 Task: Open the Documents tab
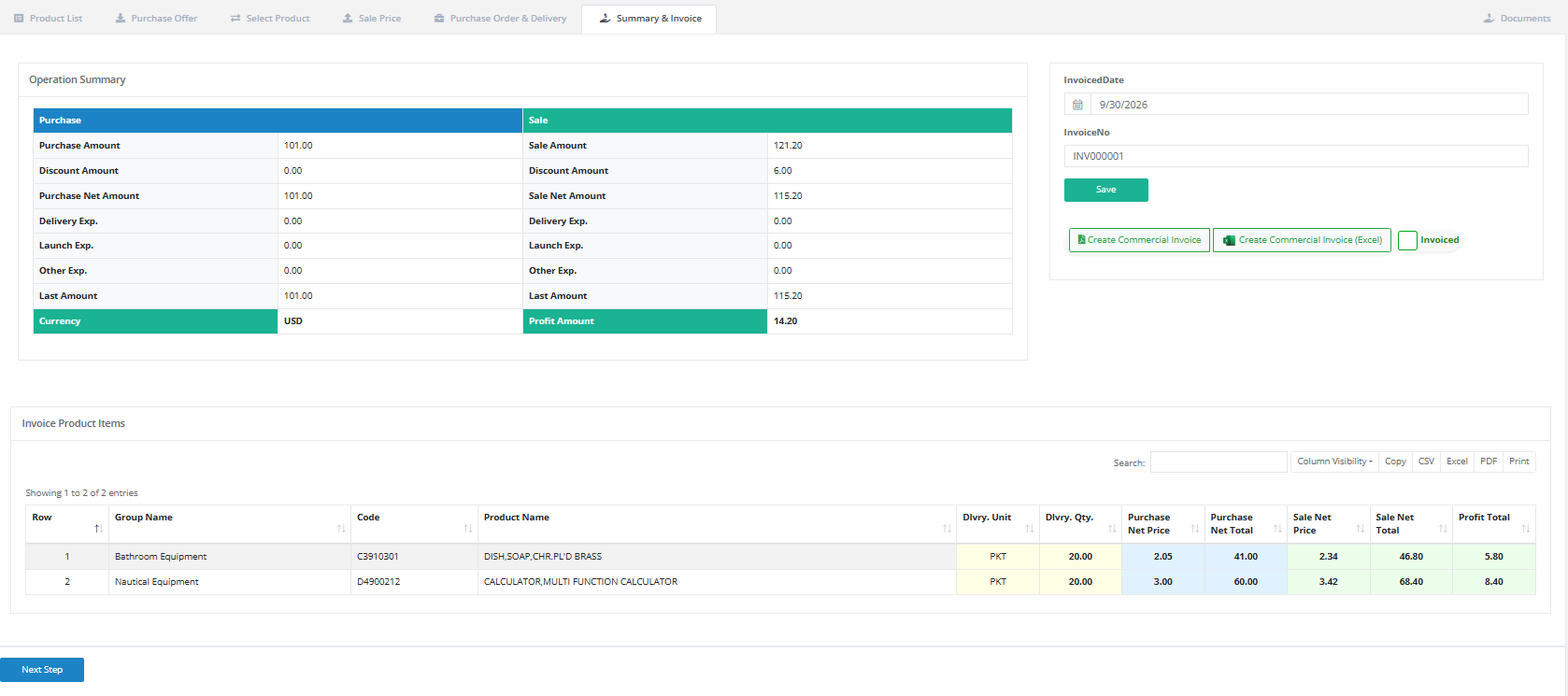(x=1517, y=19)
